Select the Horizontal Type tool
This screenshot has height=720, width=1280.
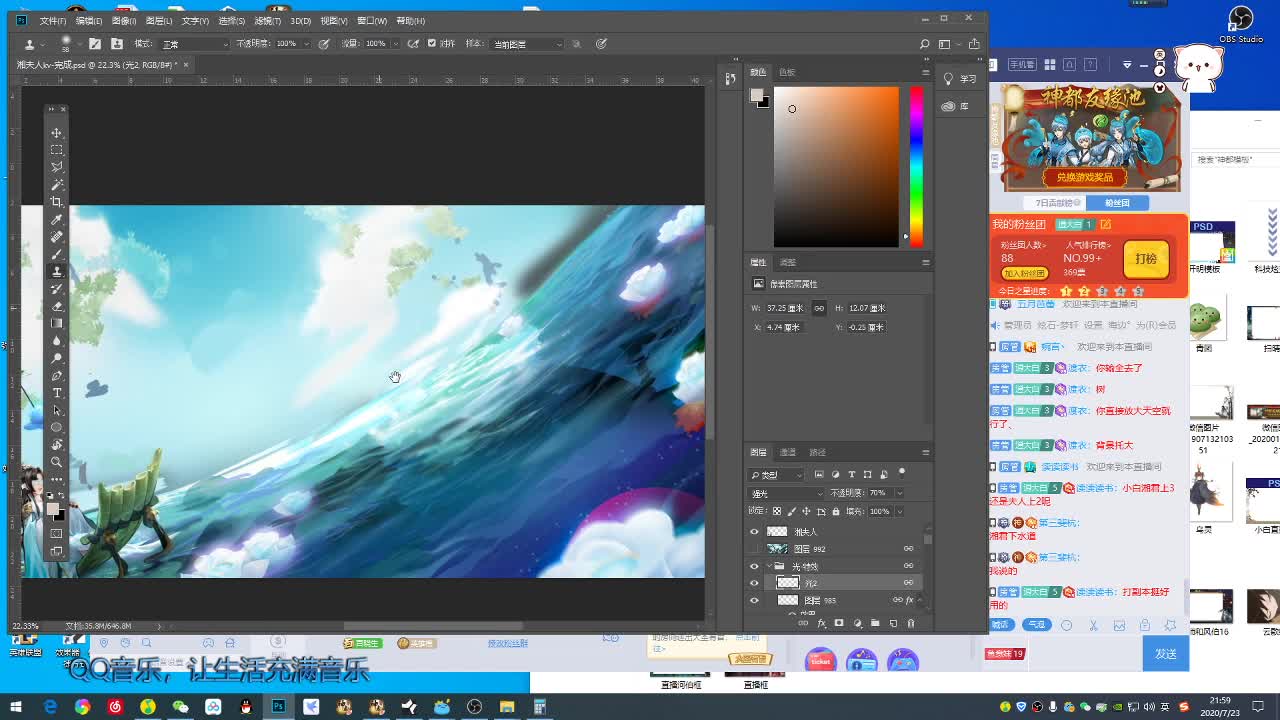click(x=57, y=393)
